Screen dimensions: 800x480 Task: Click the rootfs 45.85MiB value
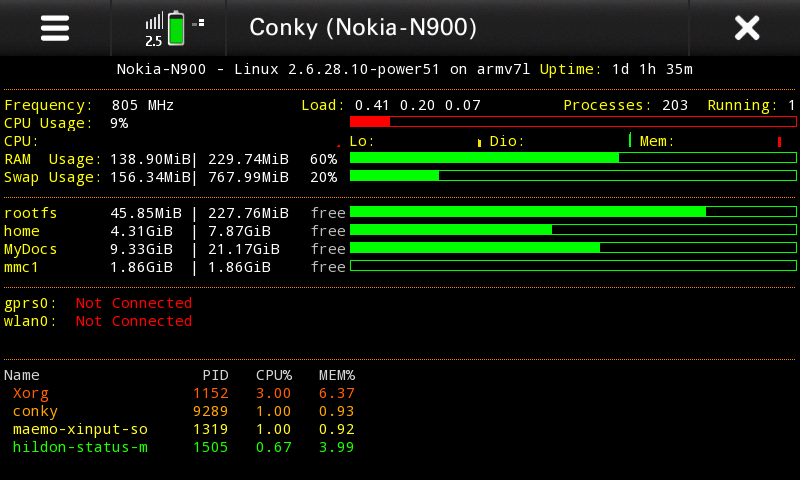(x=146, y=213)
